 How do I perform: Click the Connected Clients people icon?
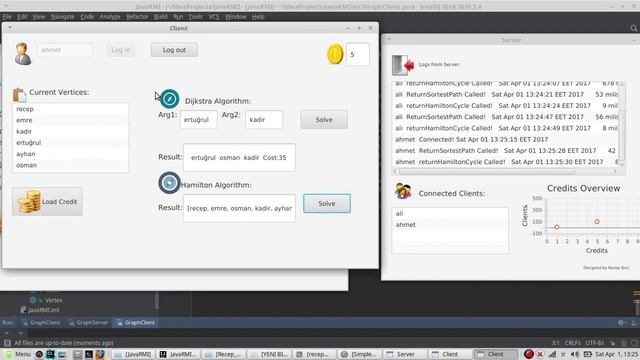(x=403, y=191)
